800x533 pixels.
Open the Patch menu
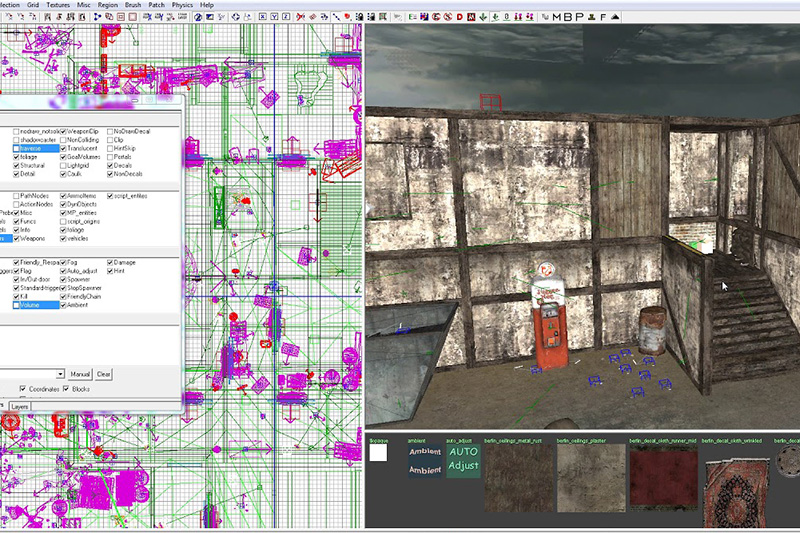point(157,5)
